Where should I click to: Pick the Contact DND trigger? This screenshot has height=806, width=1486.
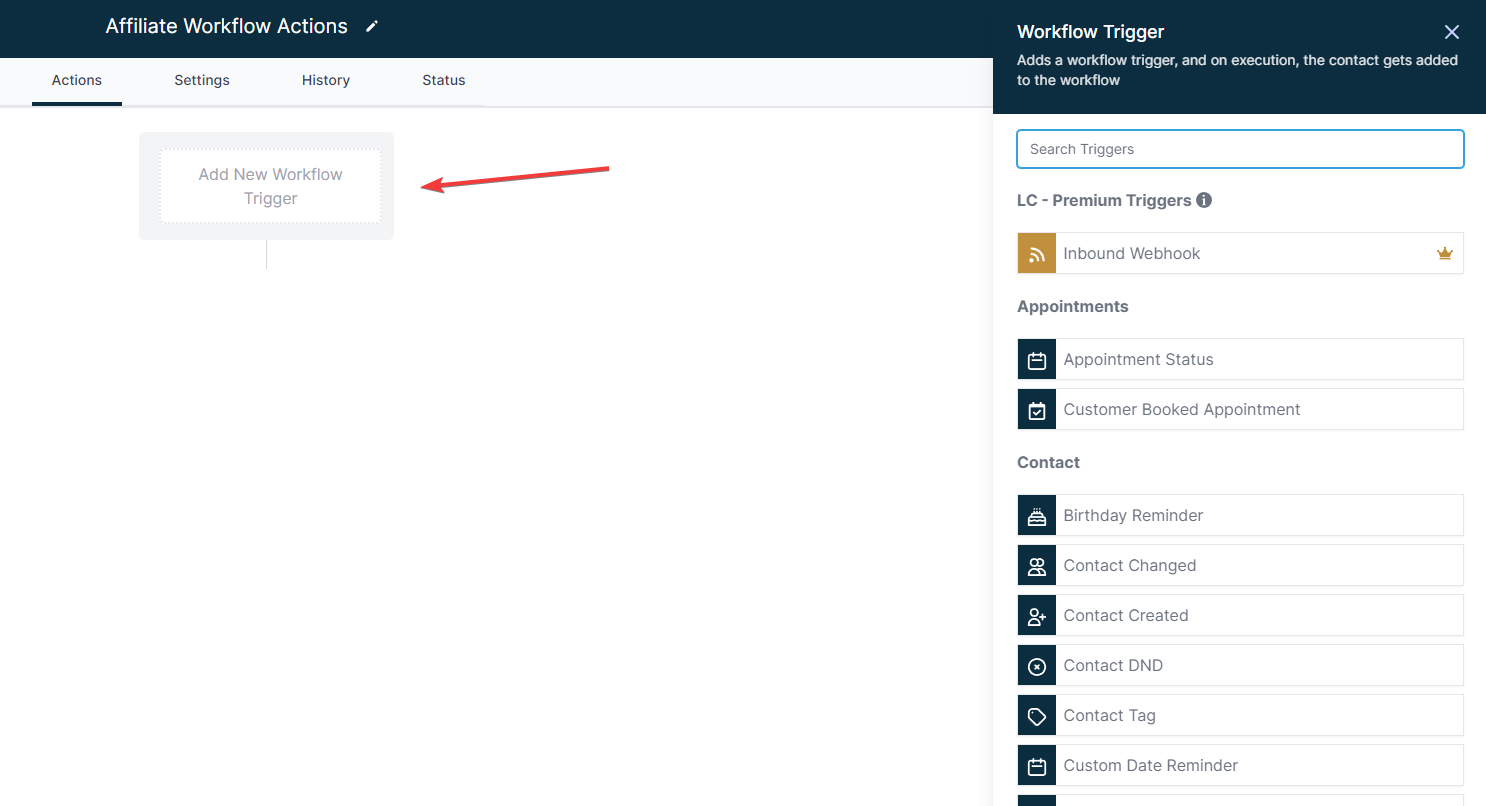pos(1240,665)
